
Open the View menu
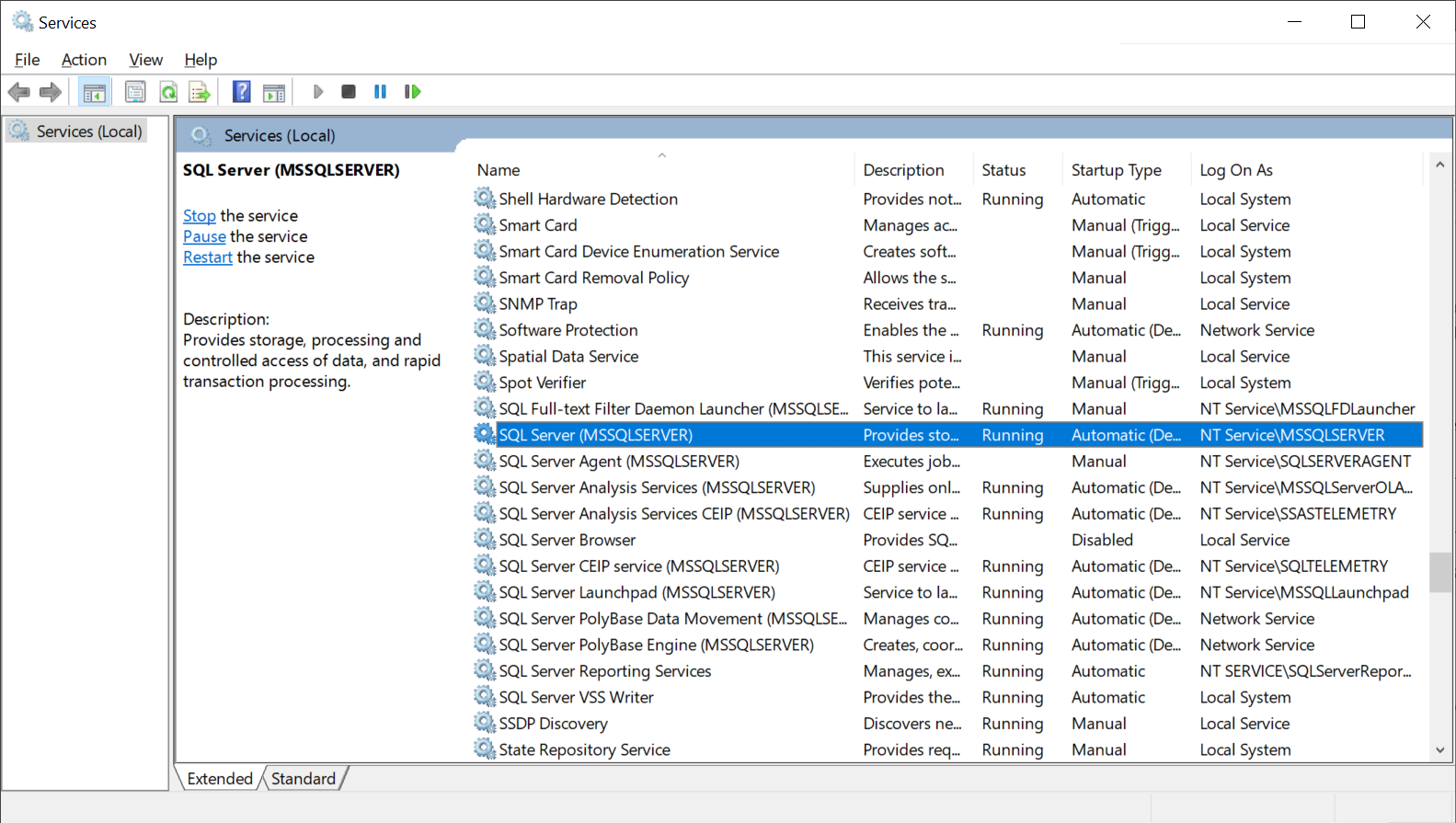[x=146, y=60]
